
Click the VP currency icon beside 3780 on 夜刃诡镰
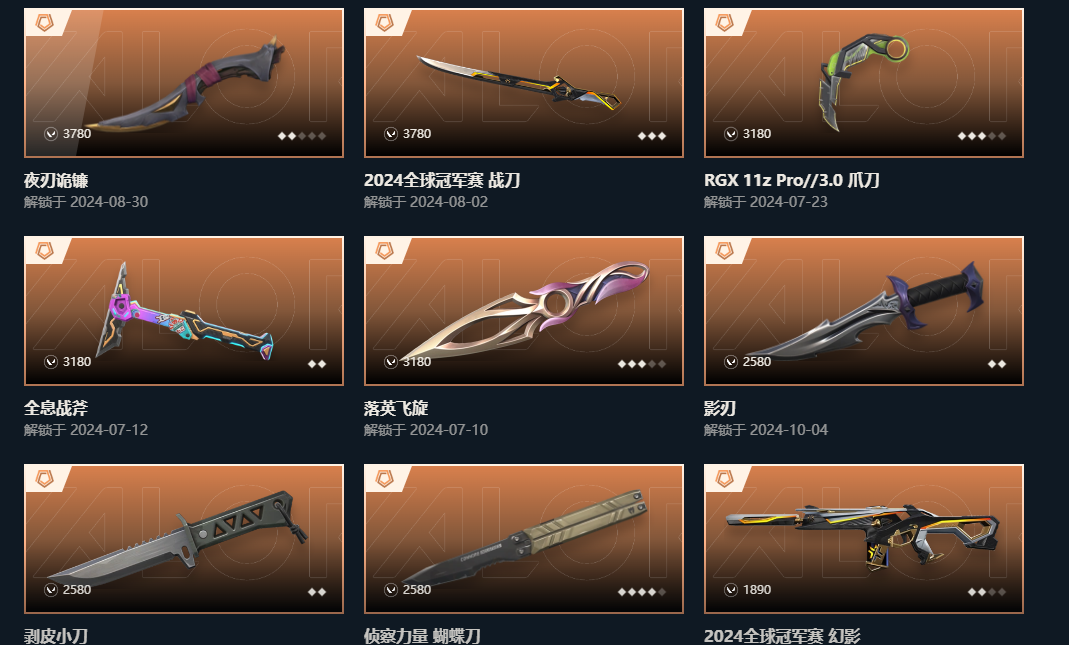(51, 134)
